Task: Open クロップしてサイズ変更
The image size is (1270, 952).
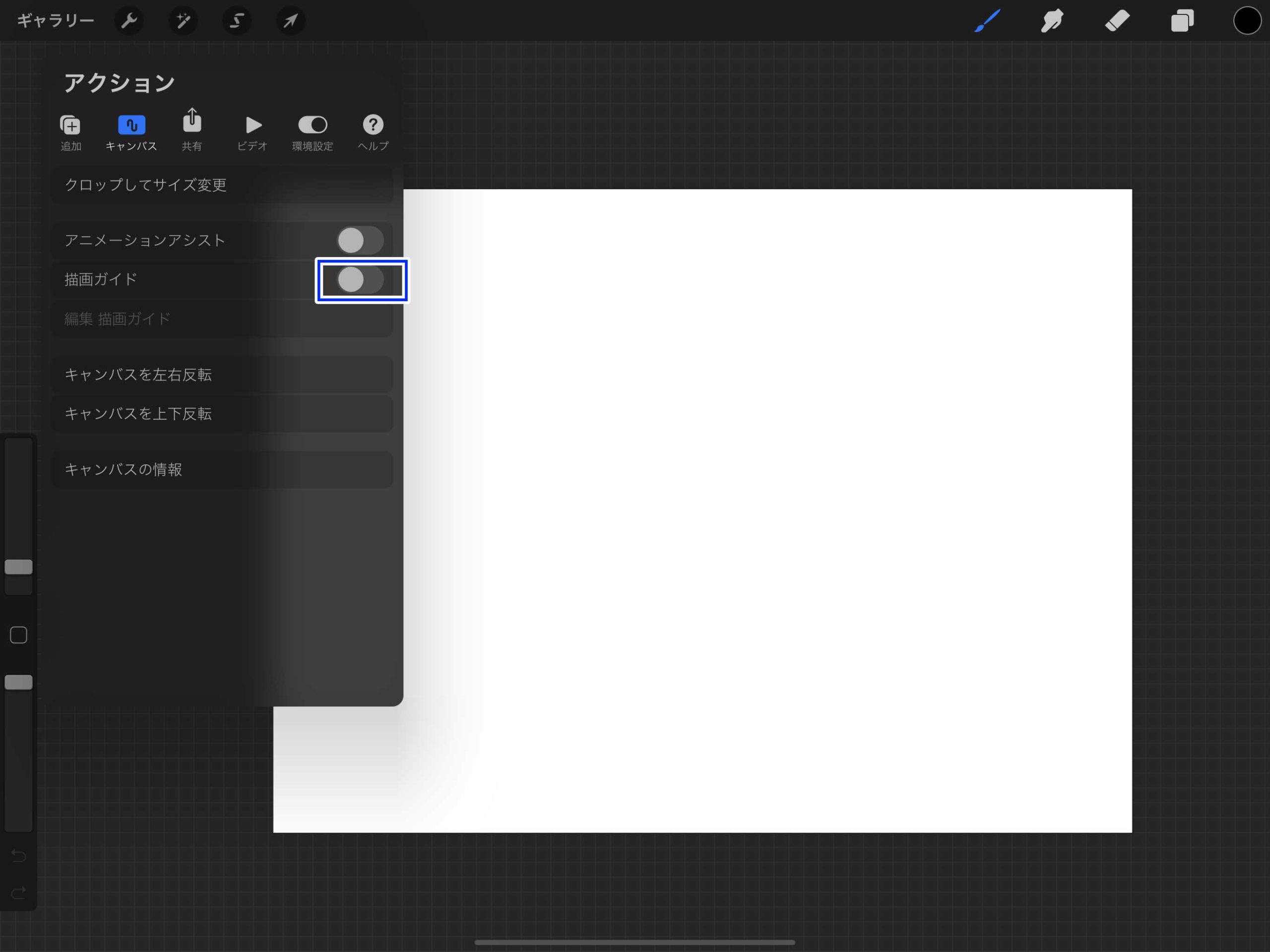Action: (223, 185)
